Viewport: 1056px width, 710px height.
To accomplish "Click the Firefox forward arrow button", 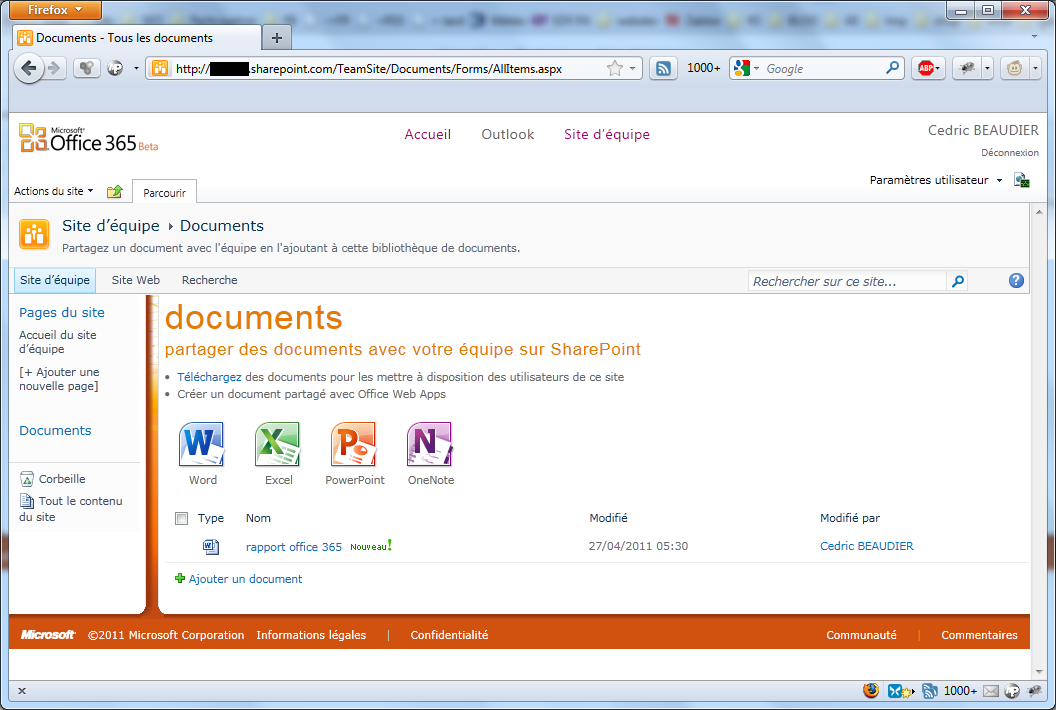I will [55, 68].
